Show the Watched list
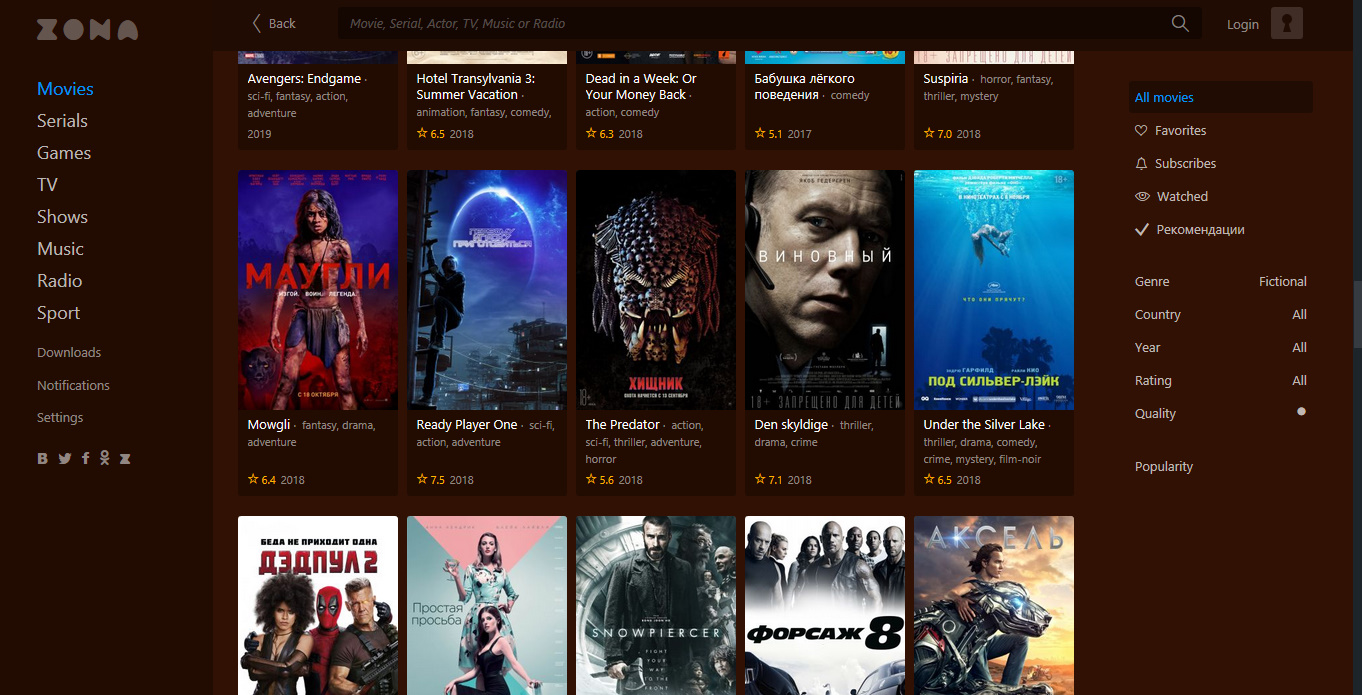 [1182, 196]
